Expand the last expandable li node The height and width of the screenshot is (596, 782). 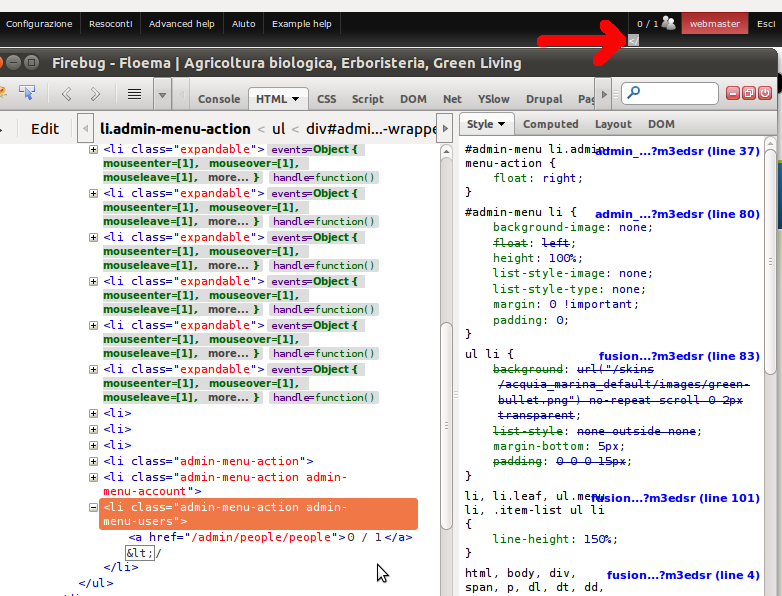[93, 369]
